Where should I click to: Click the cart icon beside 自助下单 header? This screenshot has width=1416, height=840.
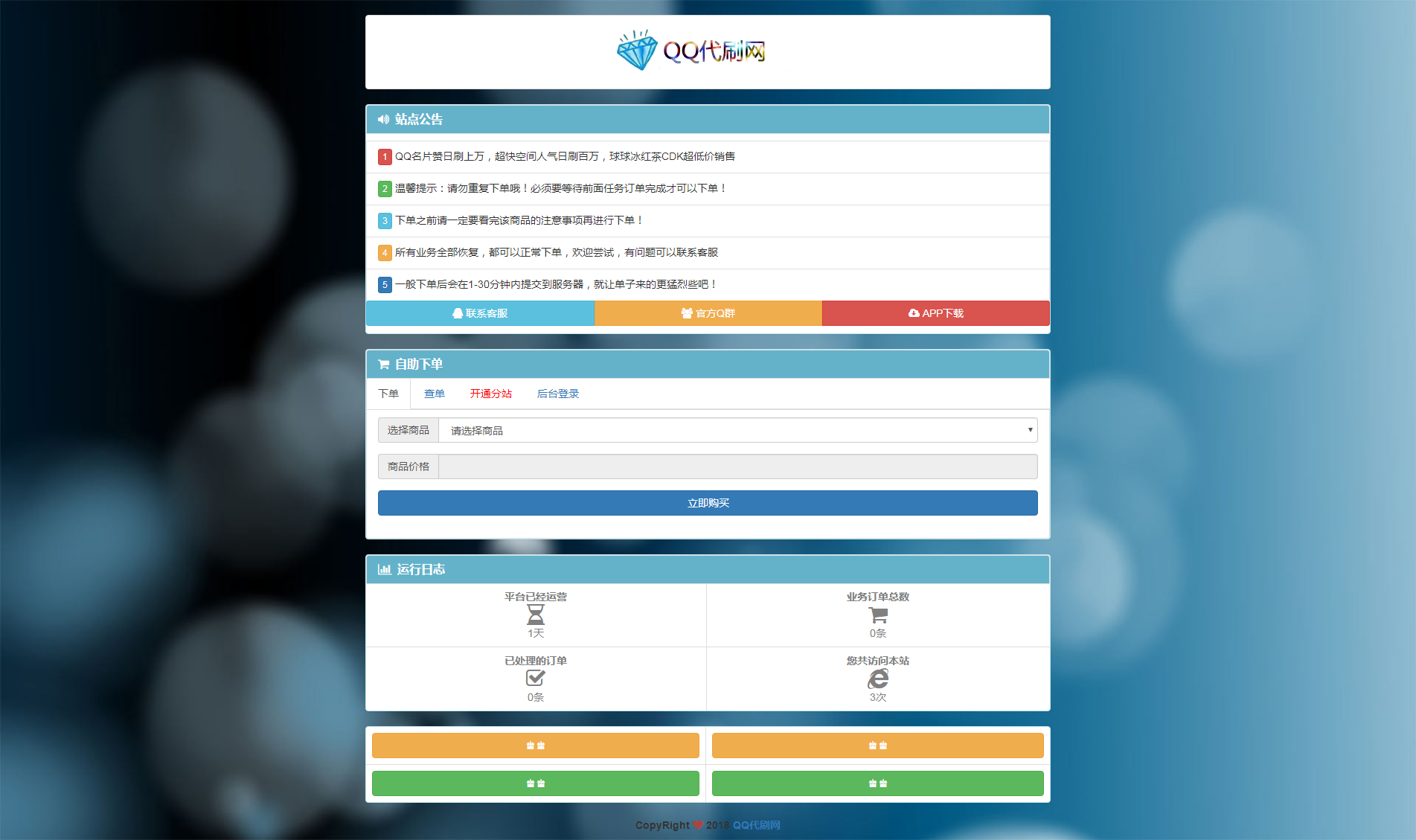[383, 364]
